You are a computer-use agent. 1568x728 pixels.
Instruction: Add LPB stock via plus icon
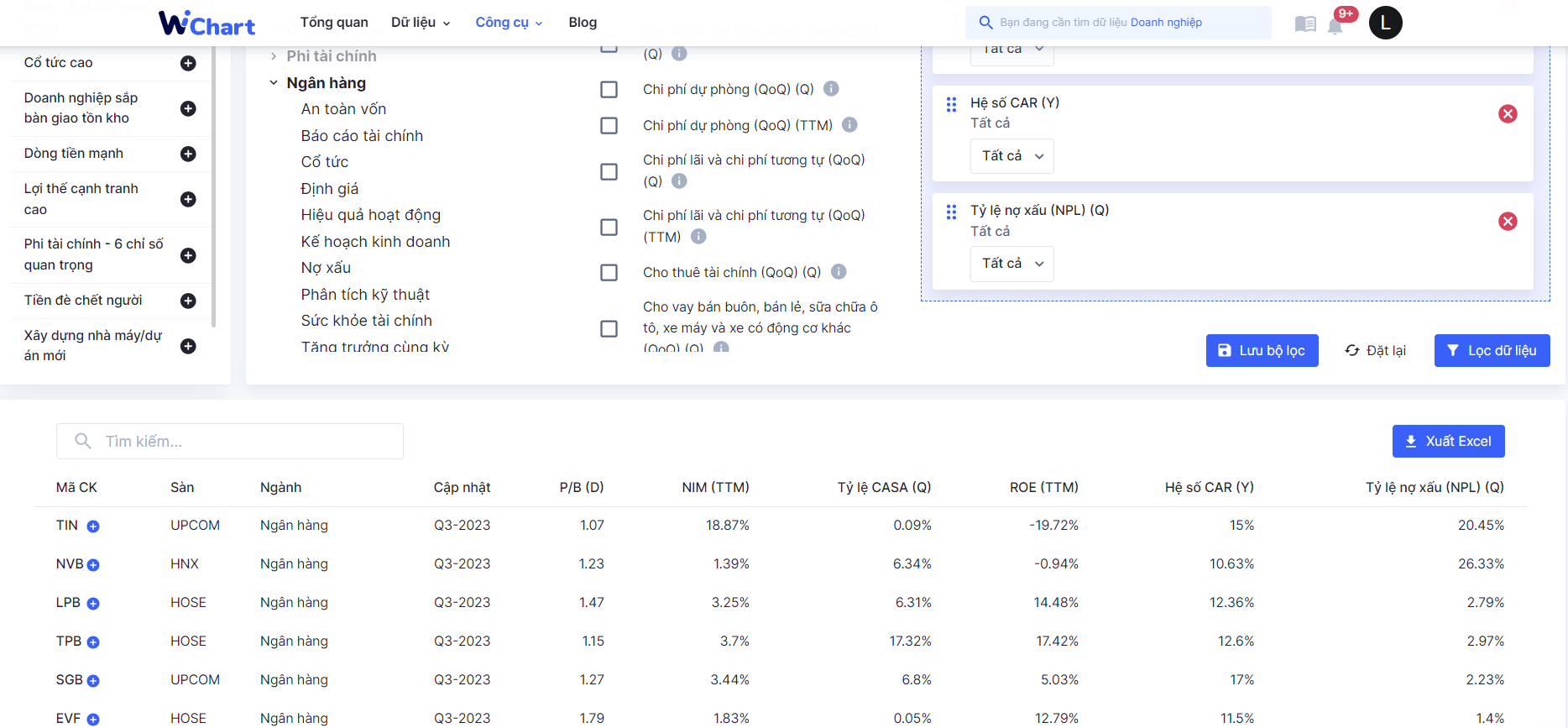pyautogui.click(x=93, y=604)
